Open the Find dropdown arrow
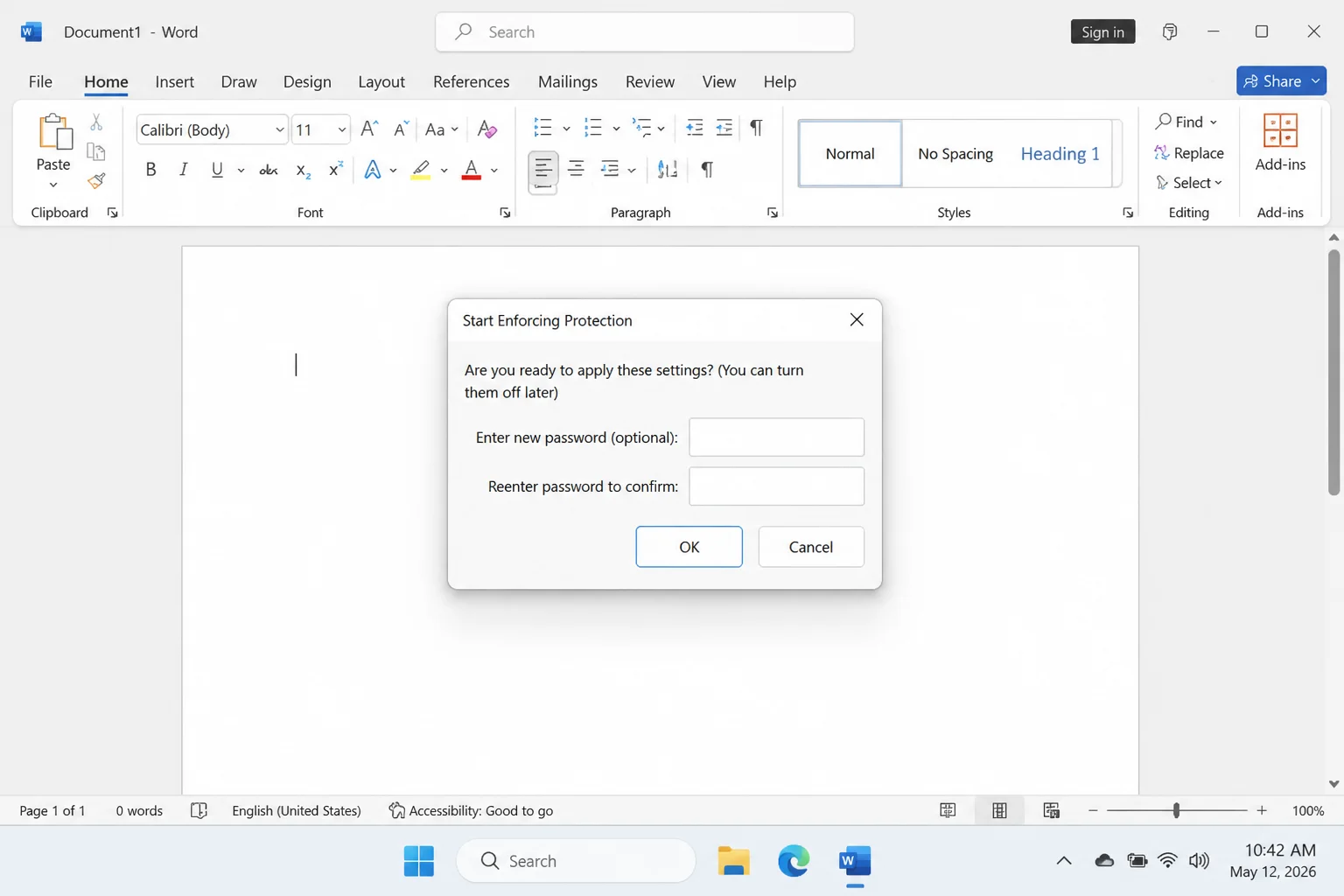Viewport: 1344px width, 896px height. pos(1213,122)
